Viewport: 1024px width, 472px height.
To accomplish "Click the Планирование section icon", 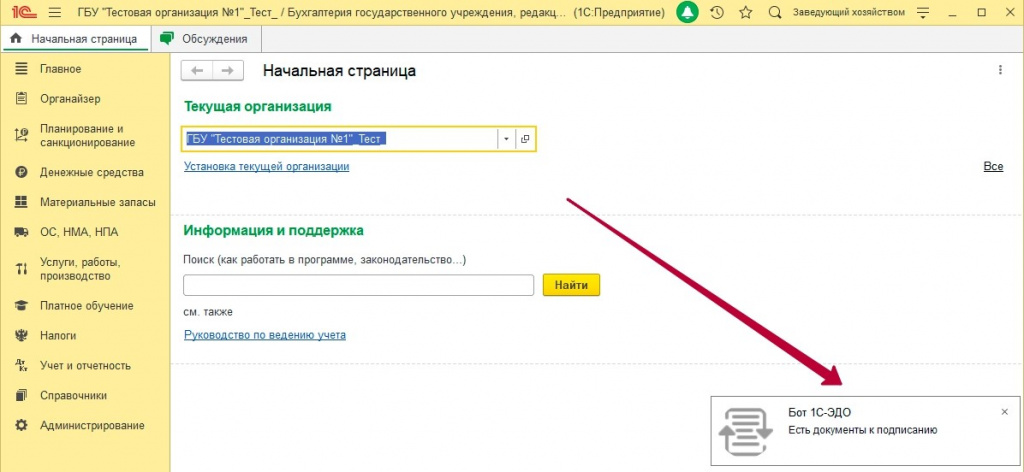I will pyautogui.click(x=22, y=135).
